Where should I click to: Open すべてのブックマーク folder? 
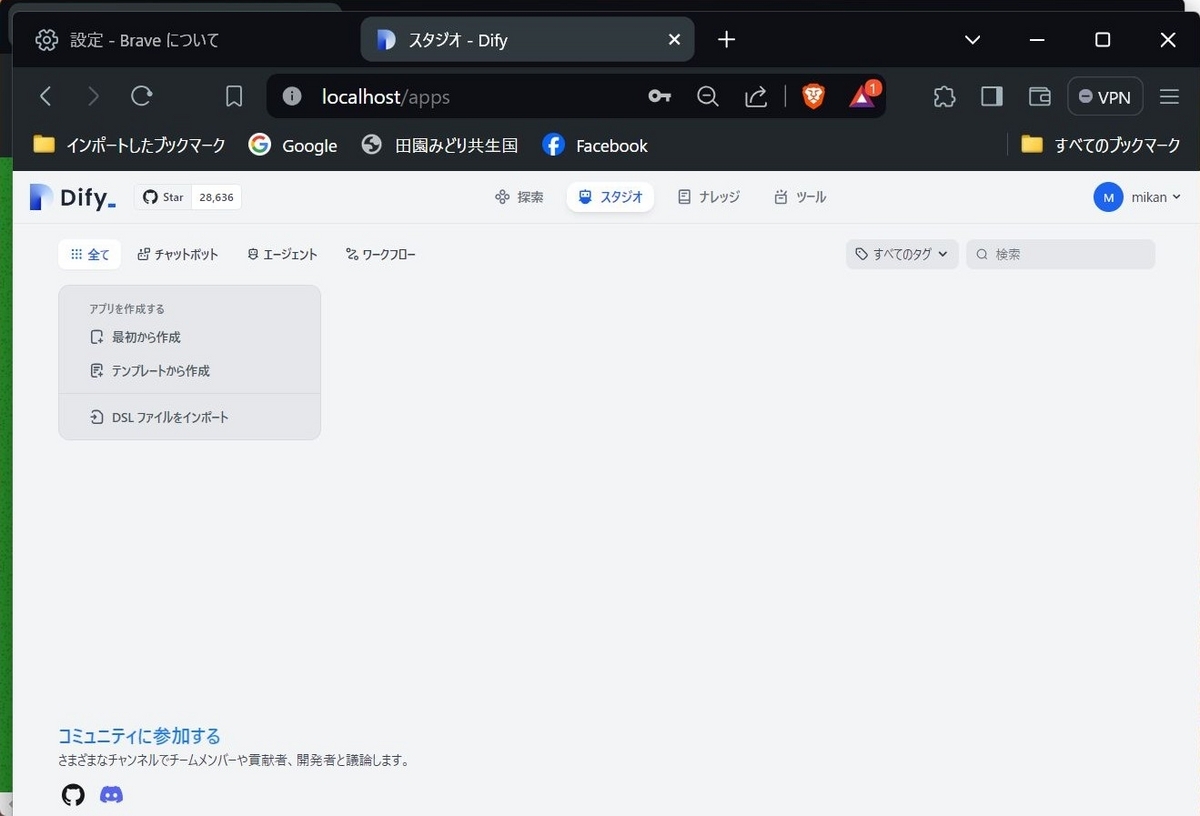pos(1101,145)
